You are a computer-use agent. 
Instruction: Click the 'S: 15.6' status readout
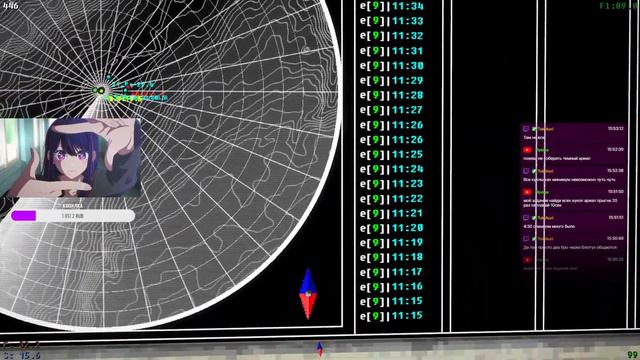tap(21, 356)
